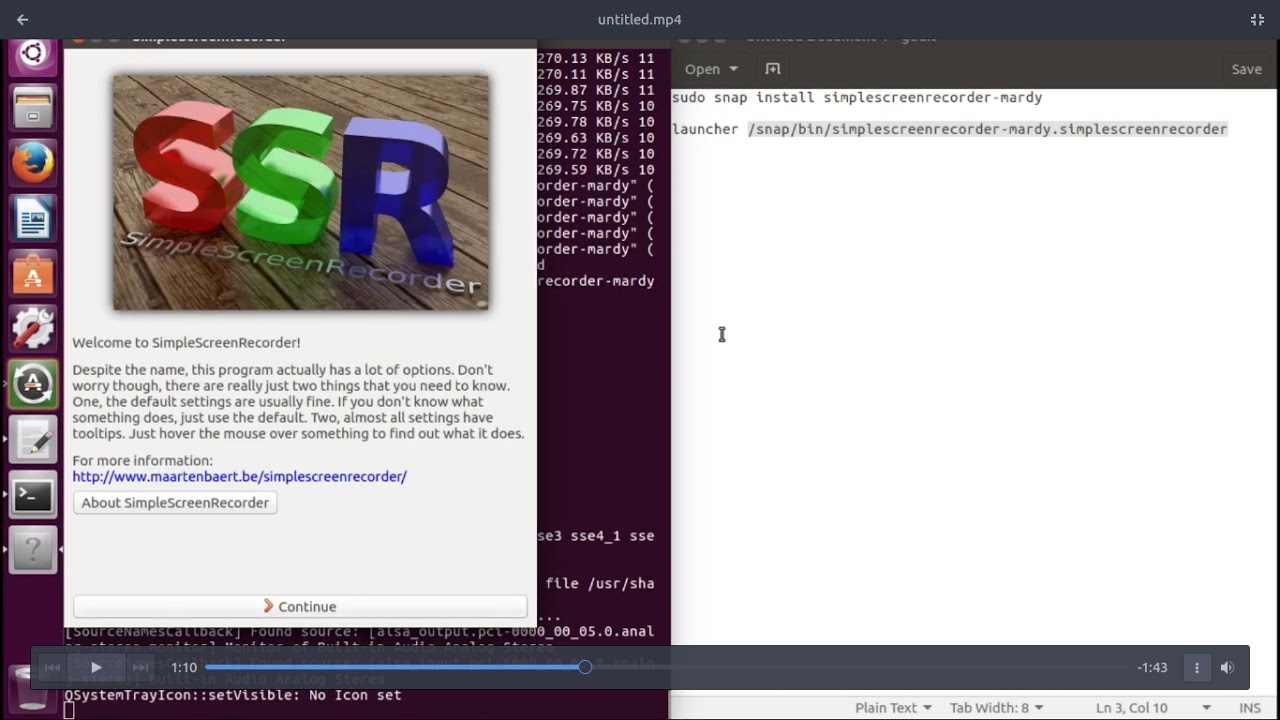The width and height of the screenshot is (1280, 720).
Task: Open Ubuntu Software from the launcher
Action: pyautogui.click(x=33, y=273)
